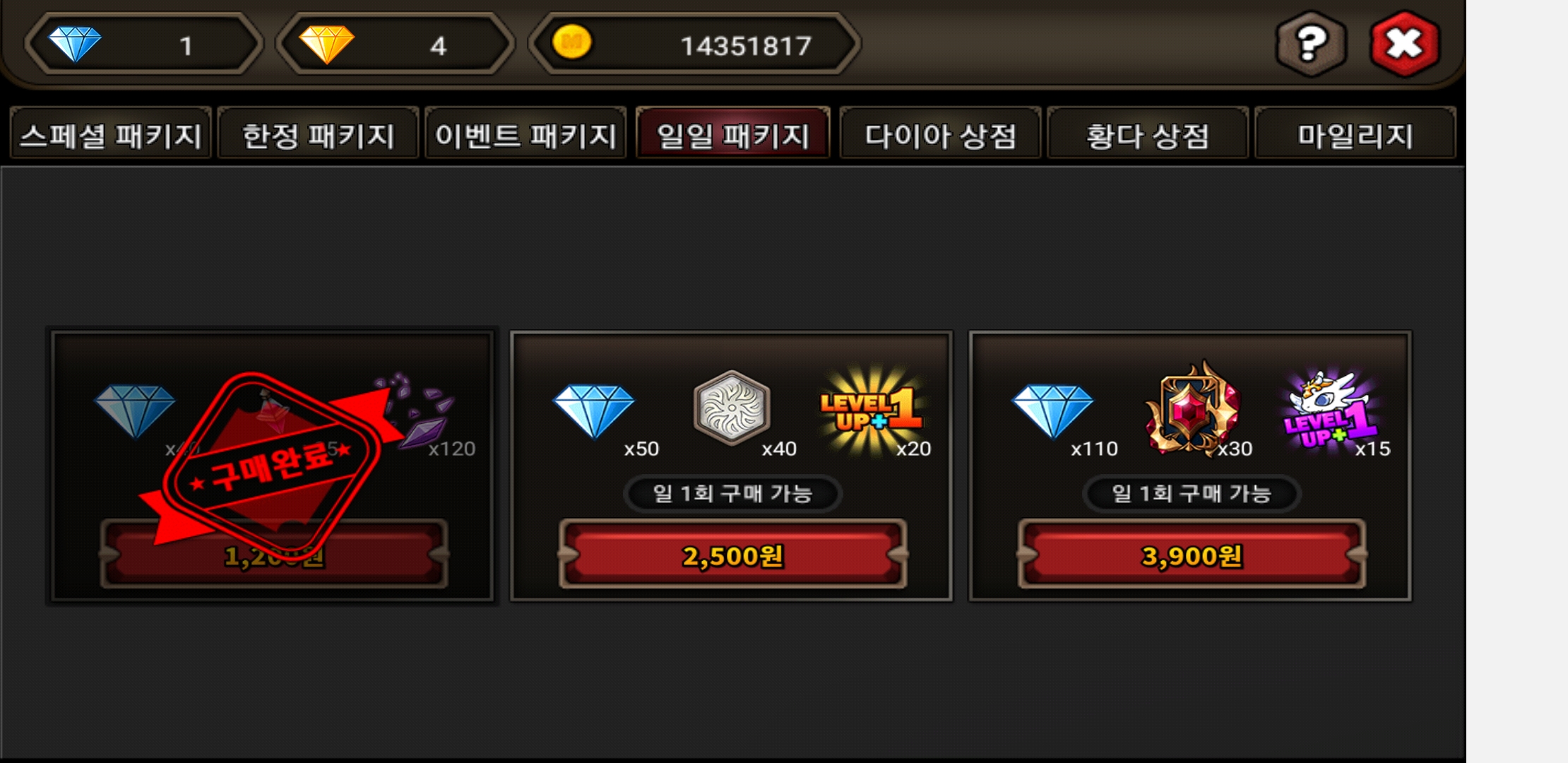Image resolution: width=1568 pixels, height=763 pixels.
Task: Buy the 3,900원 package
Action: pyautogui.click(x=1192, y=555)
